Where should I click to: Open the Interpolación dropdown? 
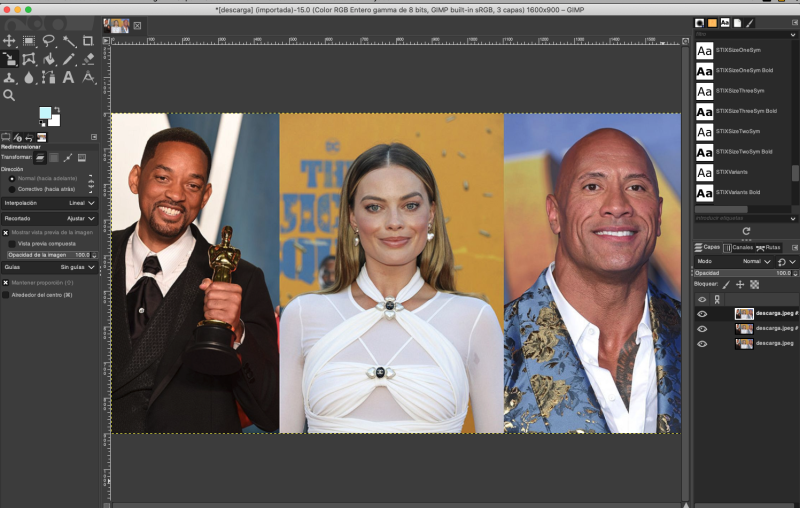[49, 203]
